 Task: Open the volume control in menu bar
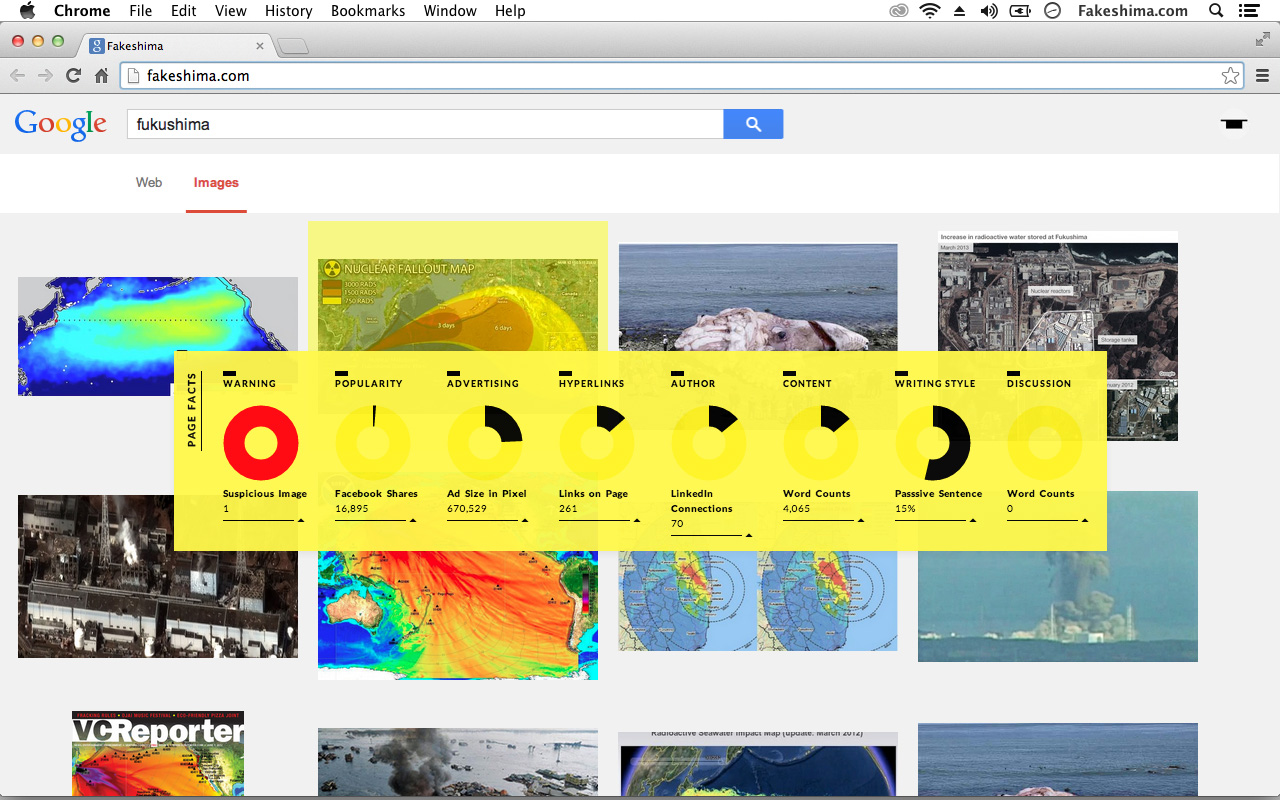pos(989,11)
